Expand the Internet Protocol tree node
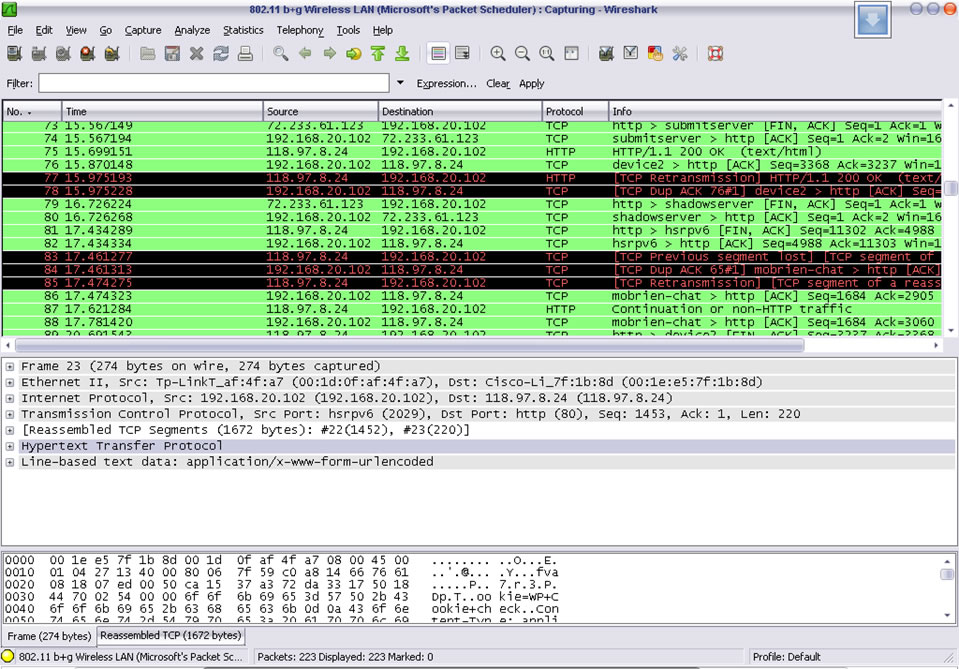This screenshot has height=669, width=959. (x=10, y=398)
